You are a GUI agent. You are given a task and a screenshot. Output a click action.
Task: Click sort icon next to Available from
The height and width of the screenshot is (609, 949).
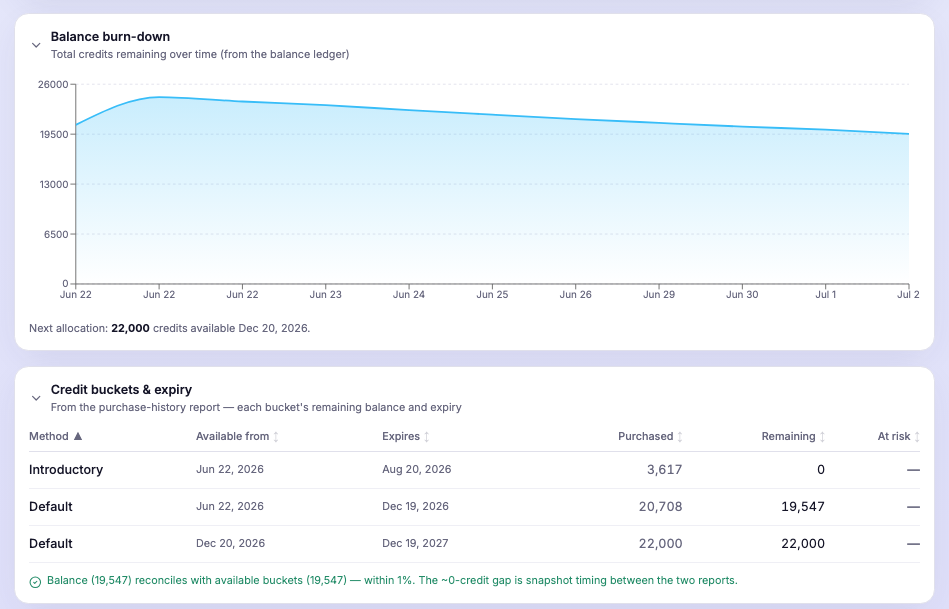coord(276,436)
